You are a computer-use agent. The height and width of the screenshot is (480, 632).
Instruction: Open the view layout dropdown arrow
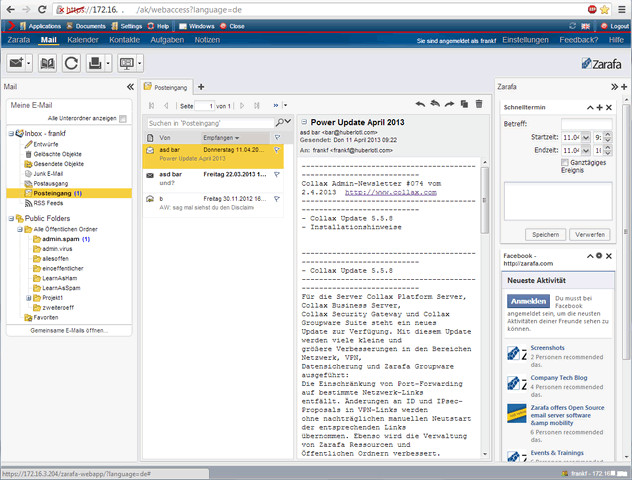[139, 63]
